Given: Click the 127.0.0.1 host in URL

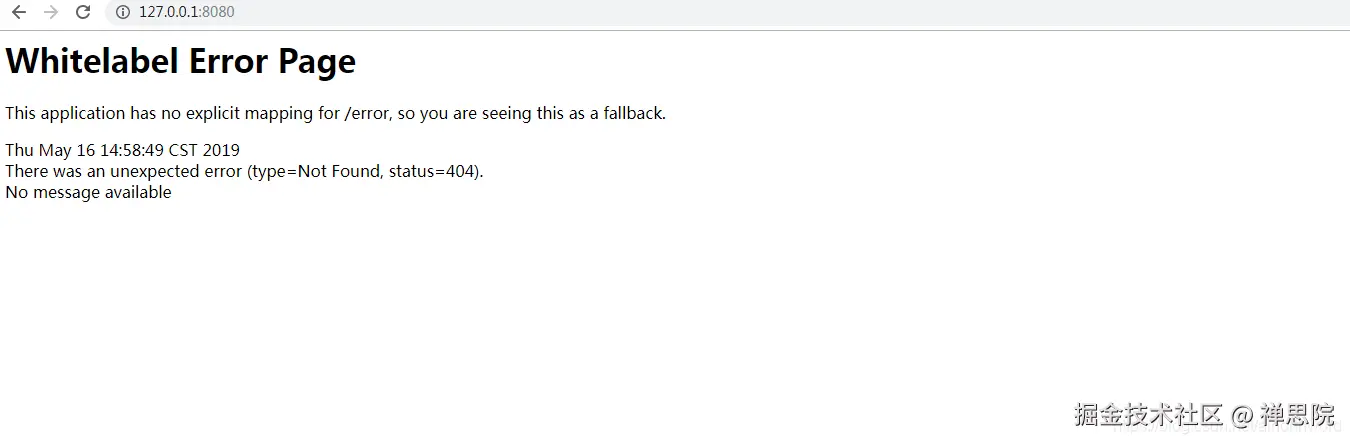Looking at the screenshot, I should coord(169,12).
